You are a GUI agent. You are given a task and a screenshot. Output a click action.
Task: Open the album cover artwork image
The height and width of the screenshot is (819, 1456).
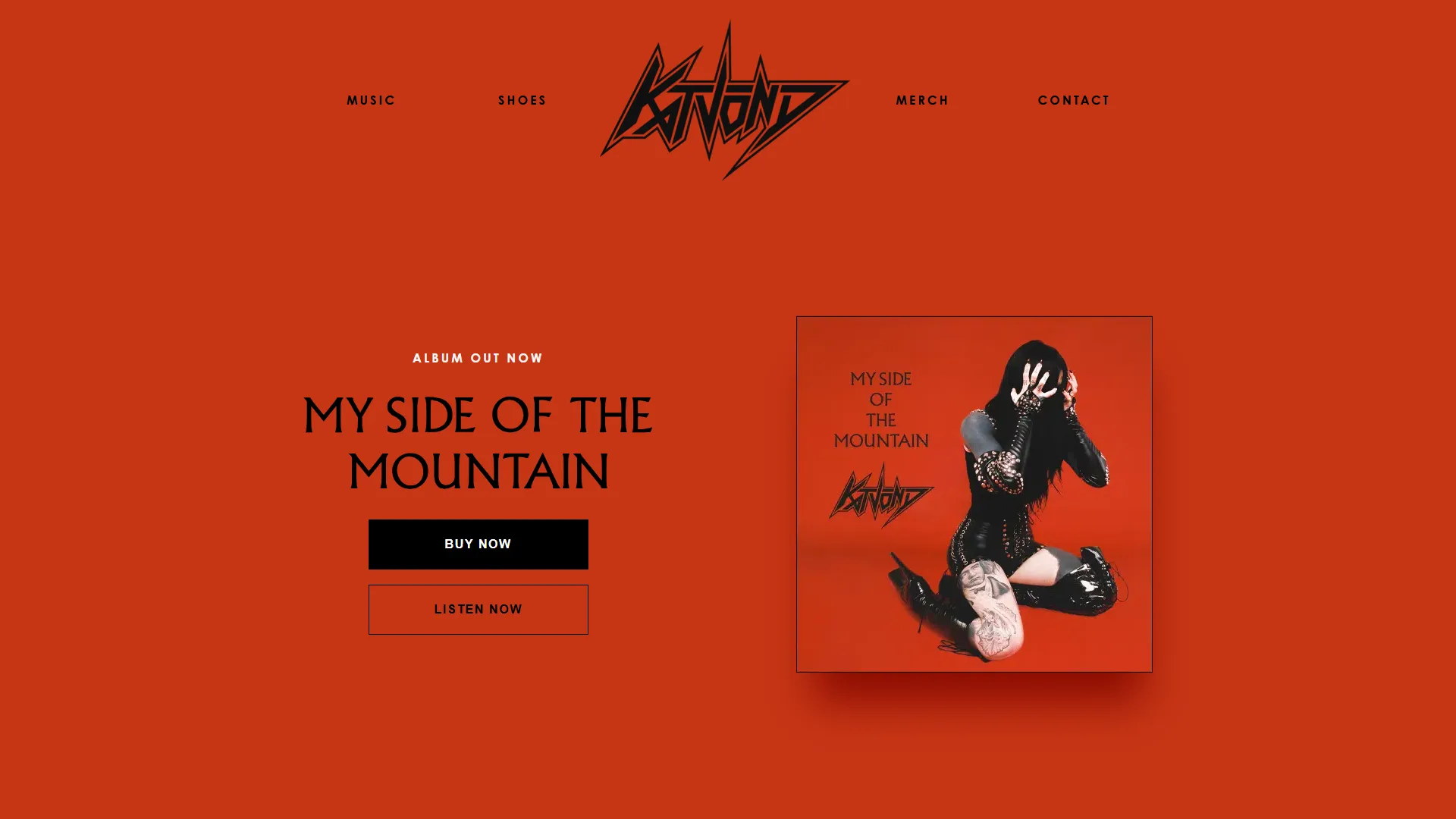[x=974, y=494]
